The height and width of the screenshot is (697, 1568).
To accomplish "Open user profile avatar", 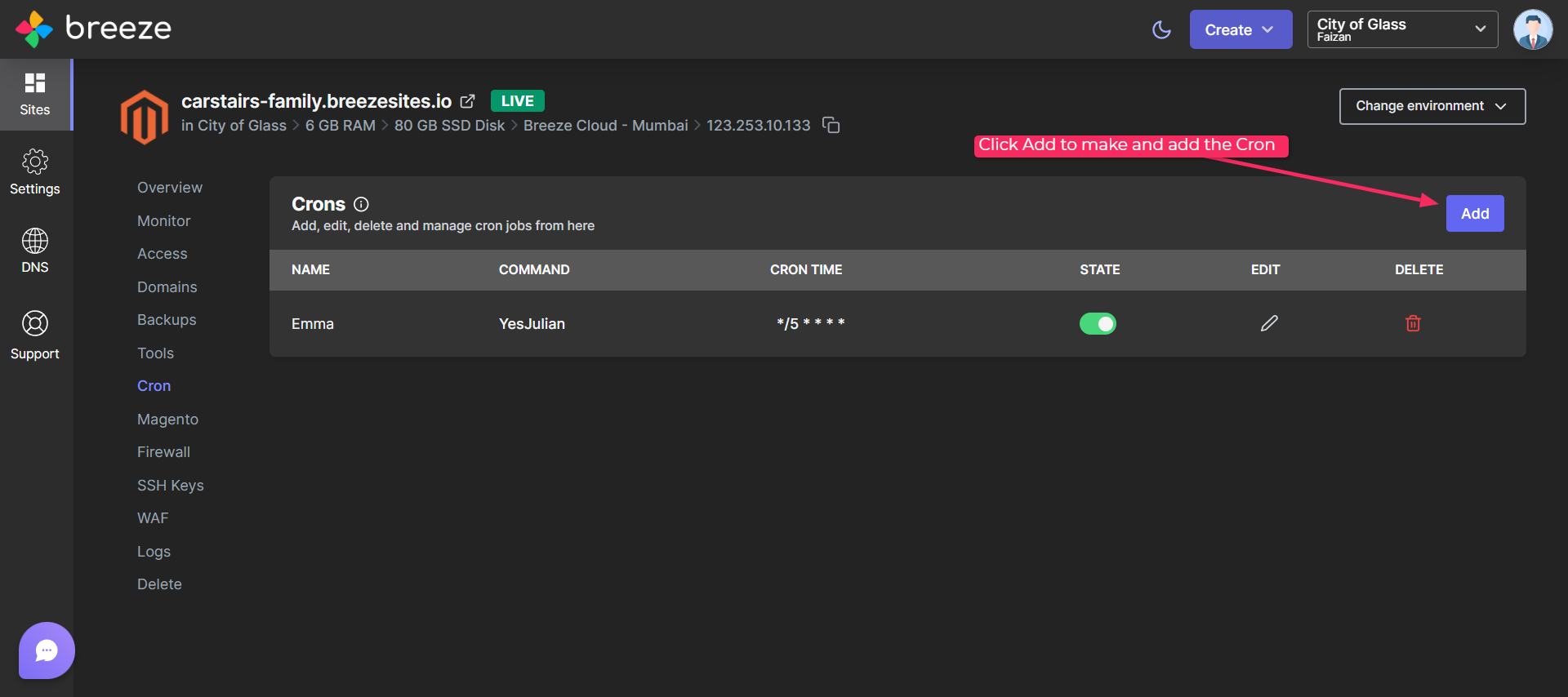I will click(x=1533, y=29).
